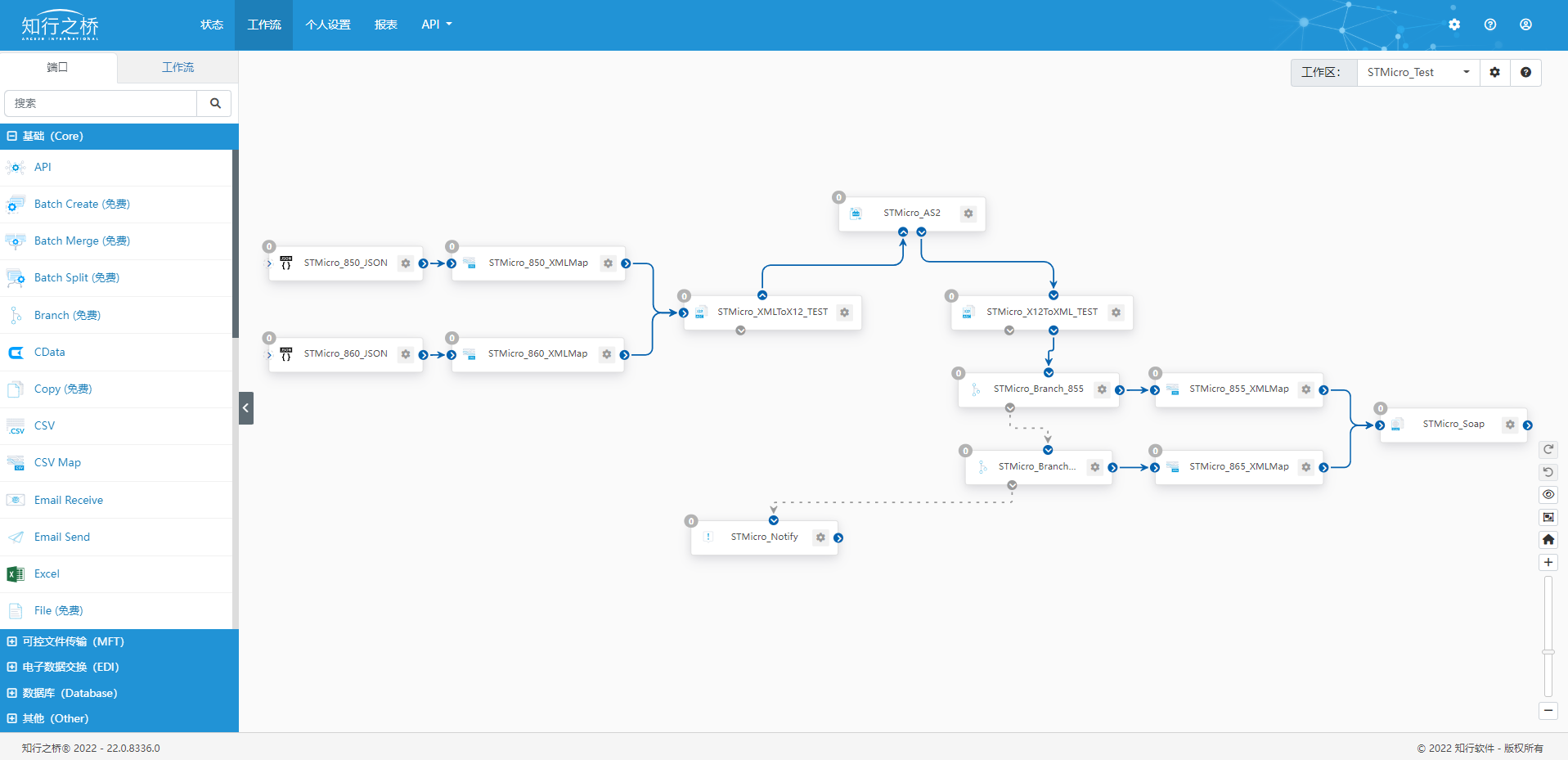1568x760 pixels.
Task: Switch to the 端口 tab
Action: coord(58,67)
